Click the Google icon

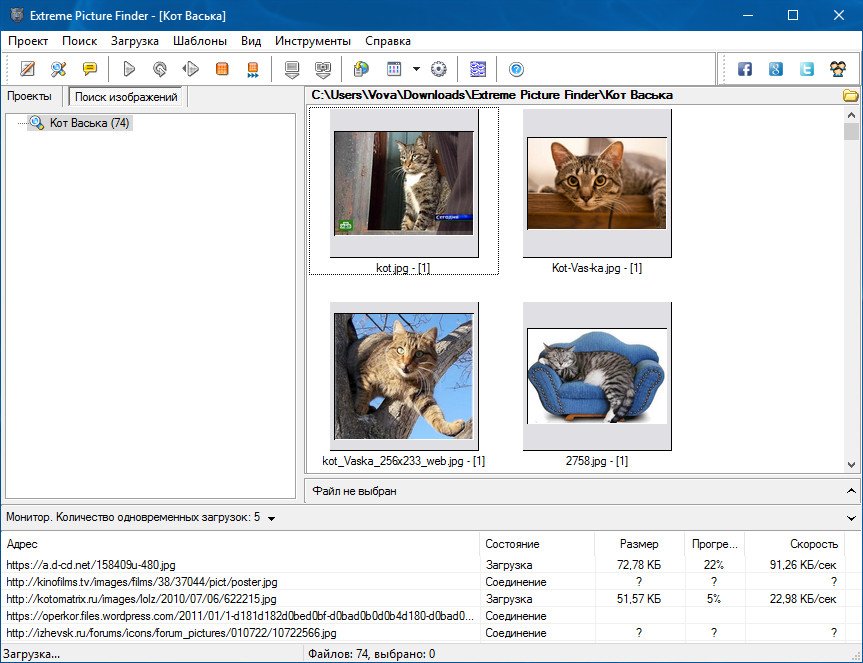776,69
